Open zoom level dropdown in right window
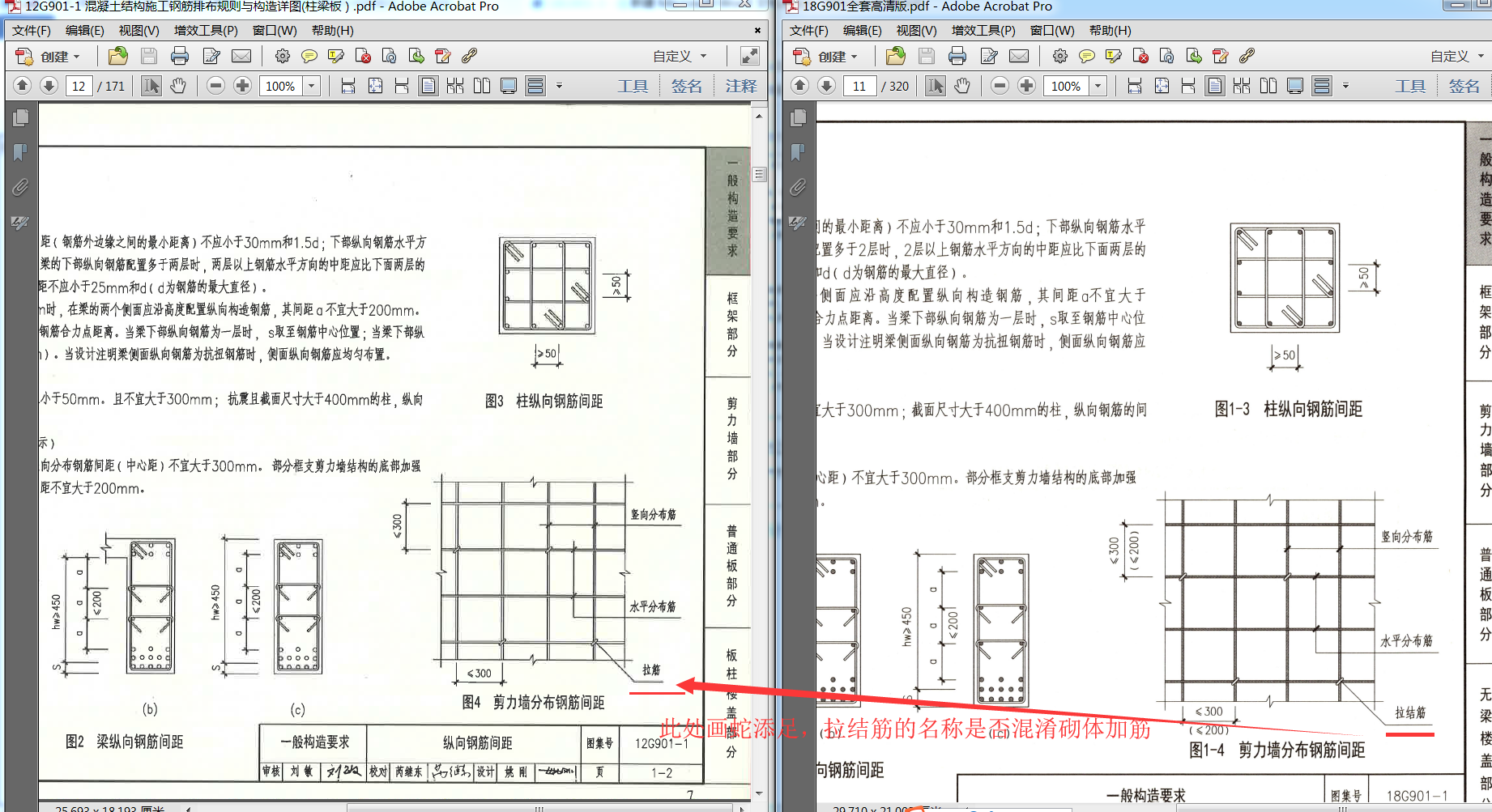The width and height of the screenshot is (1492, 812). click(x=1098, y=86)
